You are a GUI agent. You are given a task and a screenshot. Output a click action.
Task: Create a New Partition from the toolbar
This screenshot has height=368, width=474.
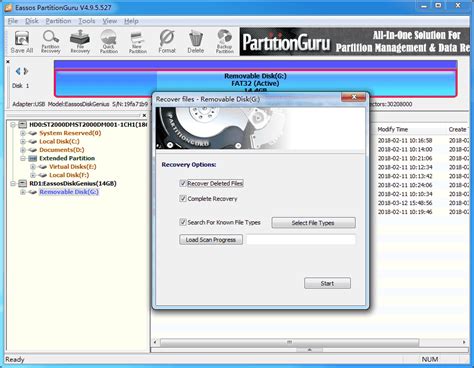pyautogui.click(x=138, y=41)
